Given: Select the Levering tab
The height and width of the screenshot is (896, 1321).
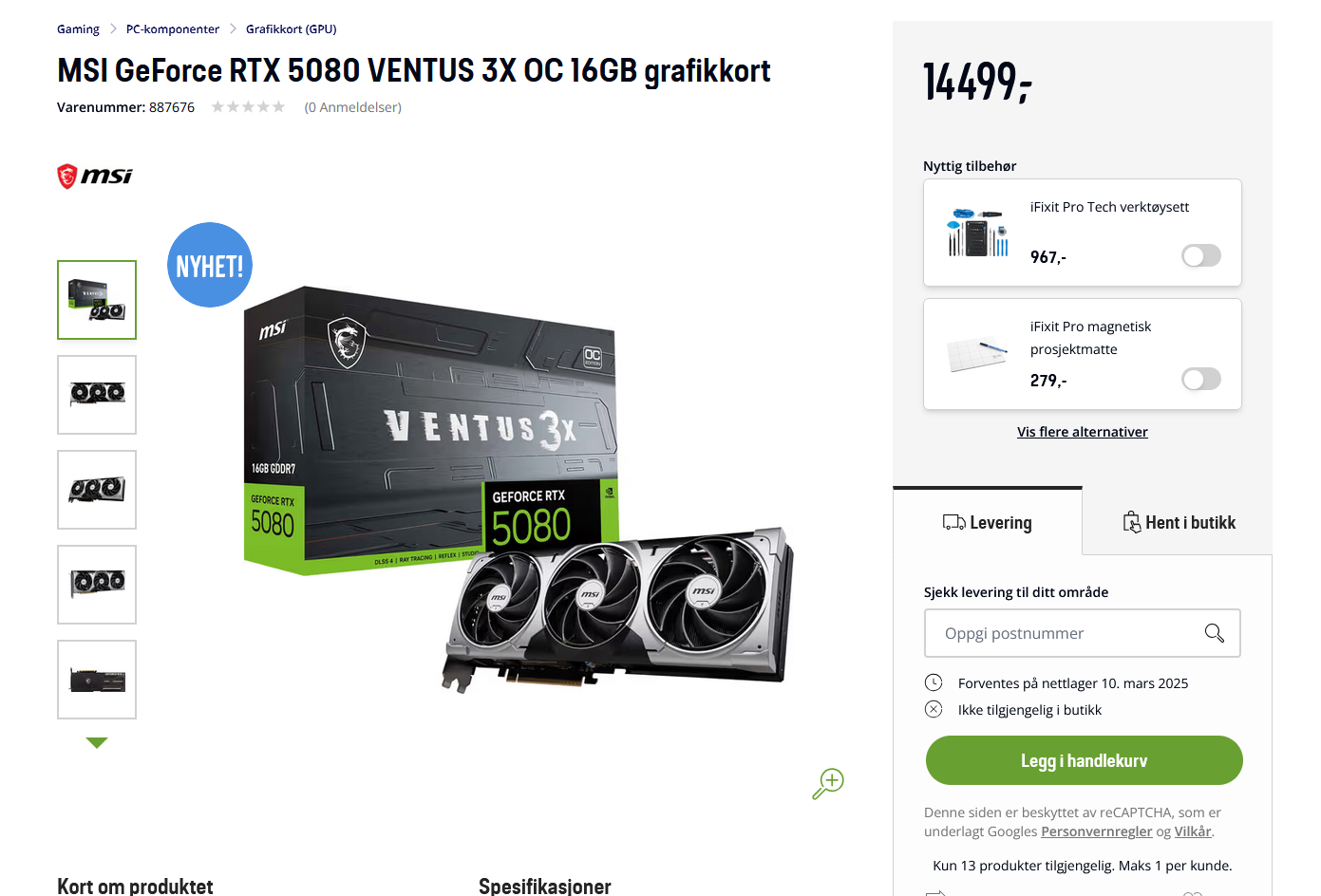Looking at the screenshot, I should tap(988, 521).
